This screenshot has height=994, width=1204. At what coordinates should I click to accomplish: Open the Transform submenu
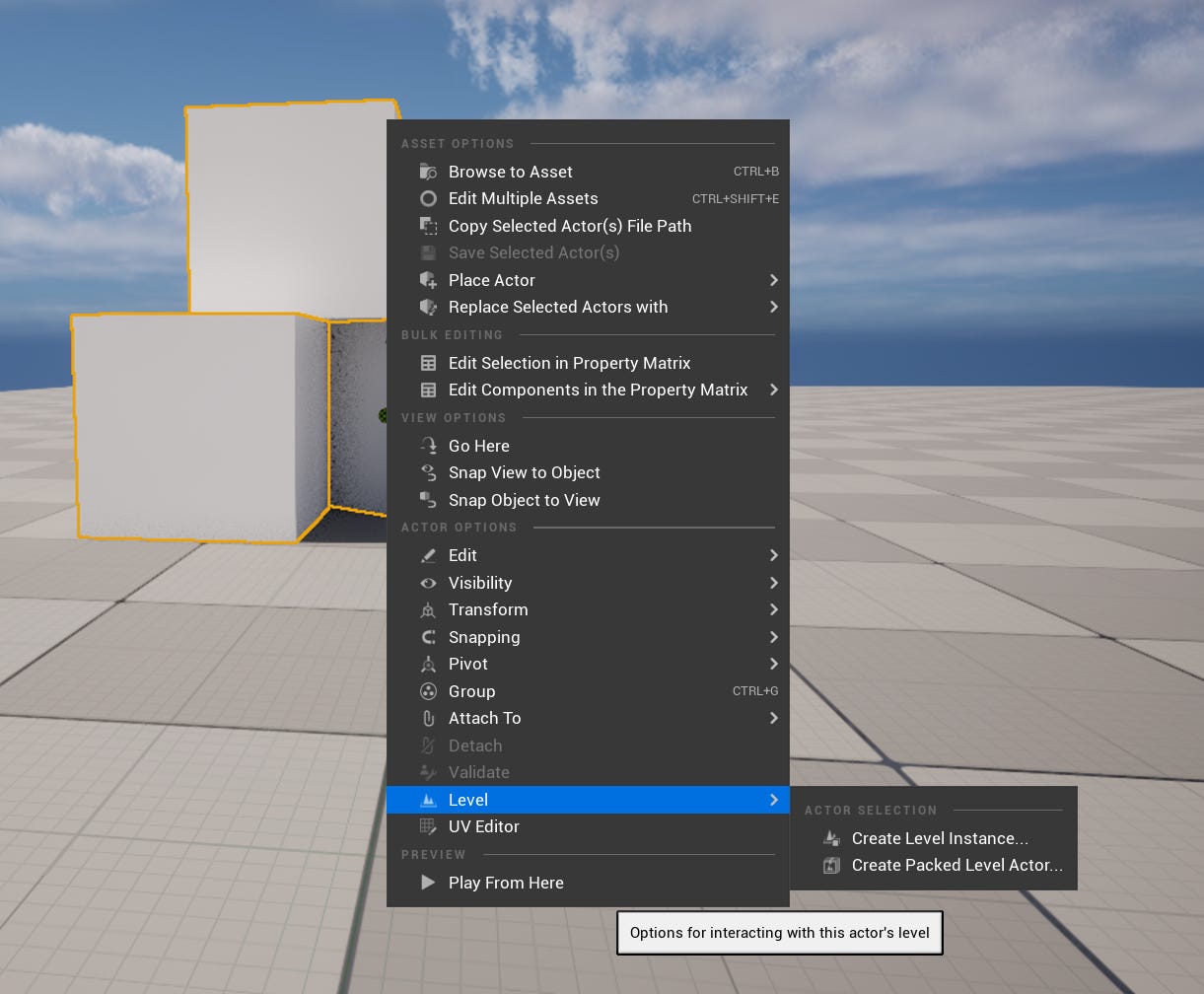pyautogui.click(x=774, y=609)
